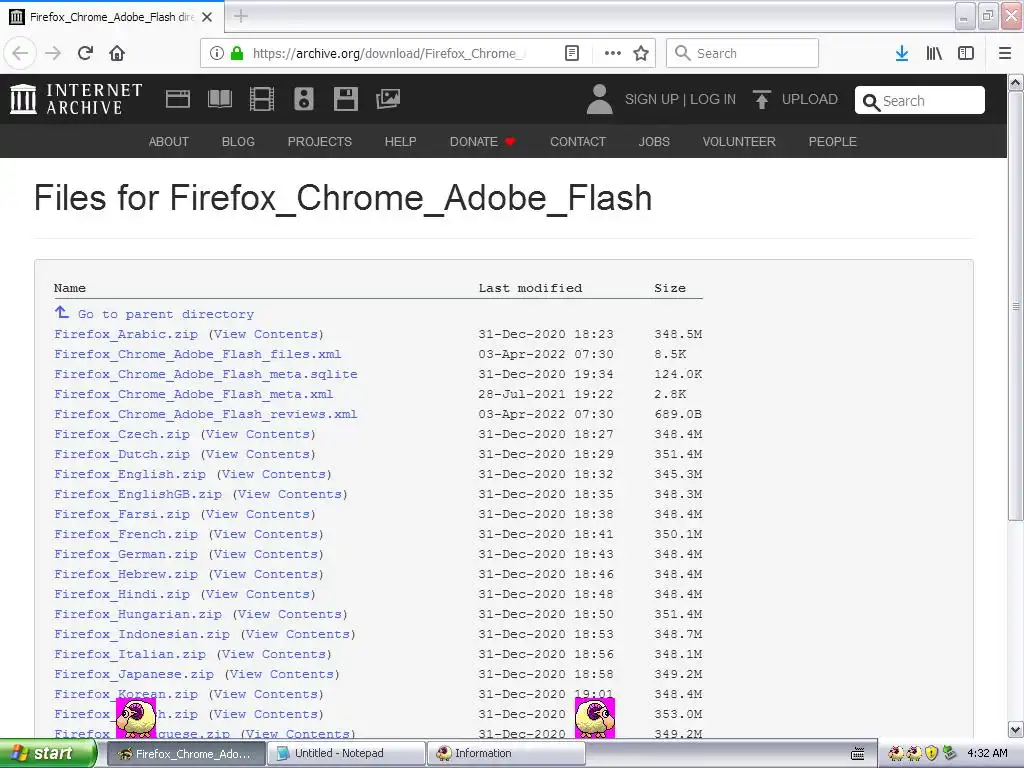This screenshot has height=768, width=1024.
Task: Click the vertical scrollbar thumb
Action: (x=1016, y=306)
